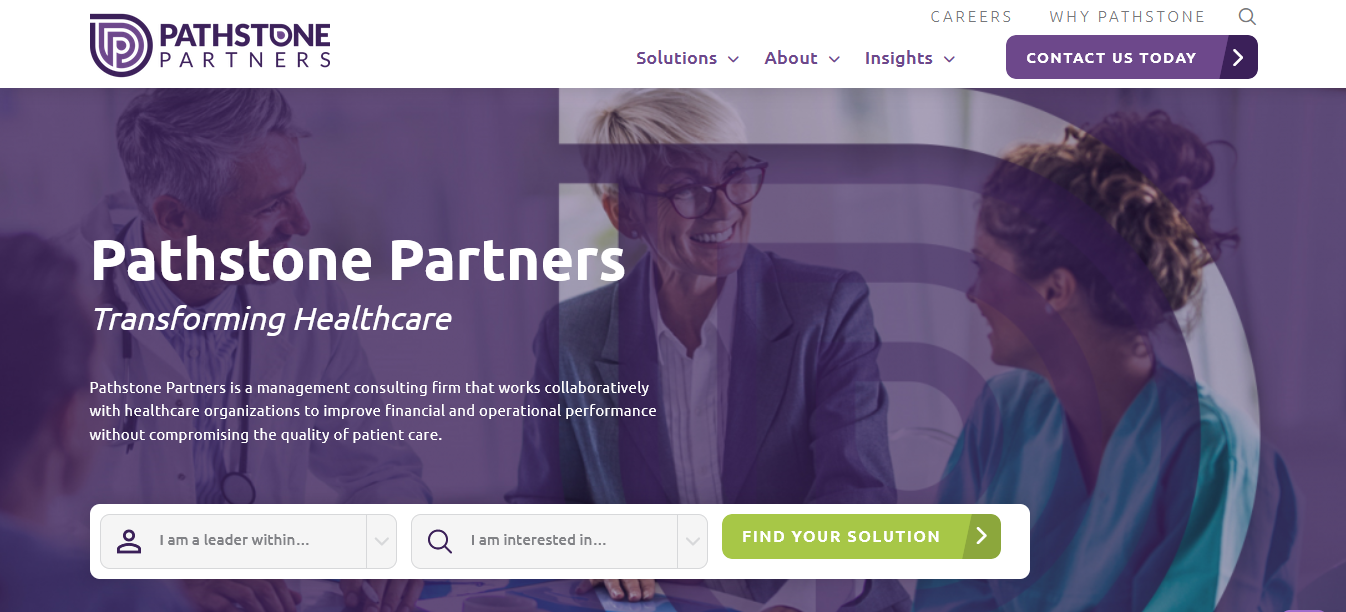Open the 'I am interested in' dropdown arrow
This screenshot has height=612, width=1346.
coord(692,541)
